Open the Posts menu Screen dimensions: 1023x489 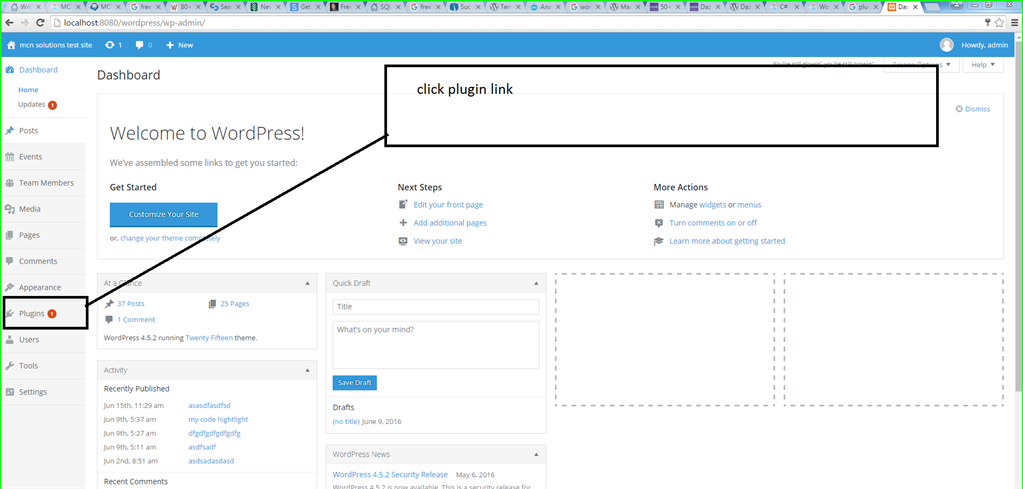43,130
